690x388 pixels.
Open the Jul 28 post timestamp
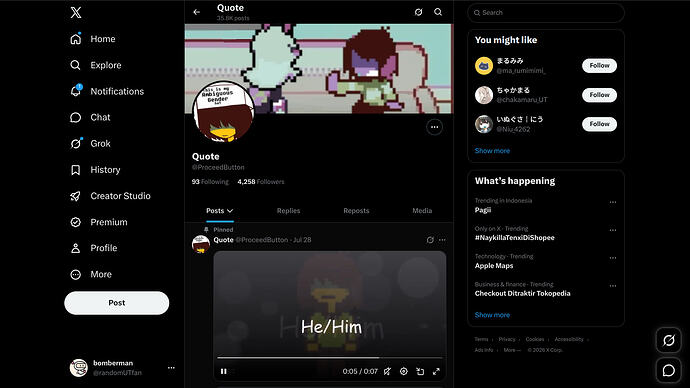coord(302,240)
